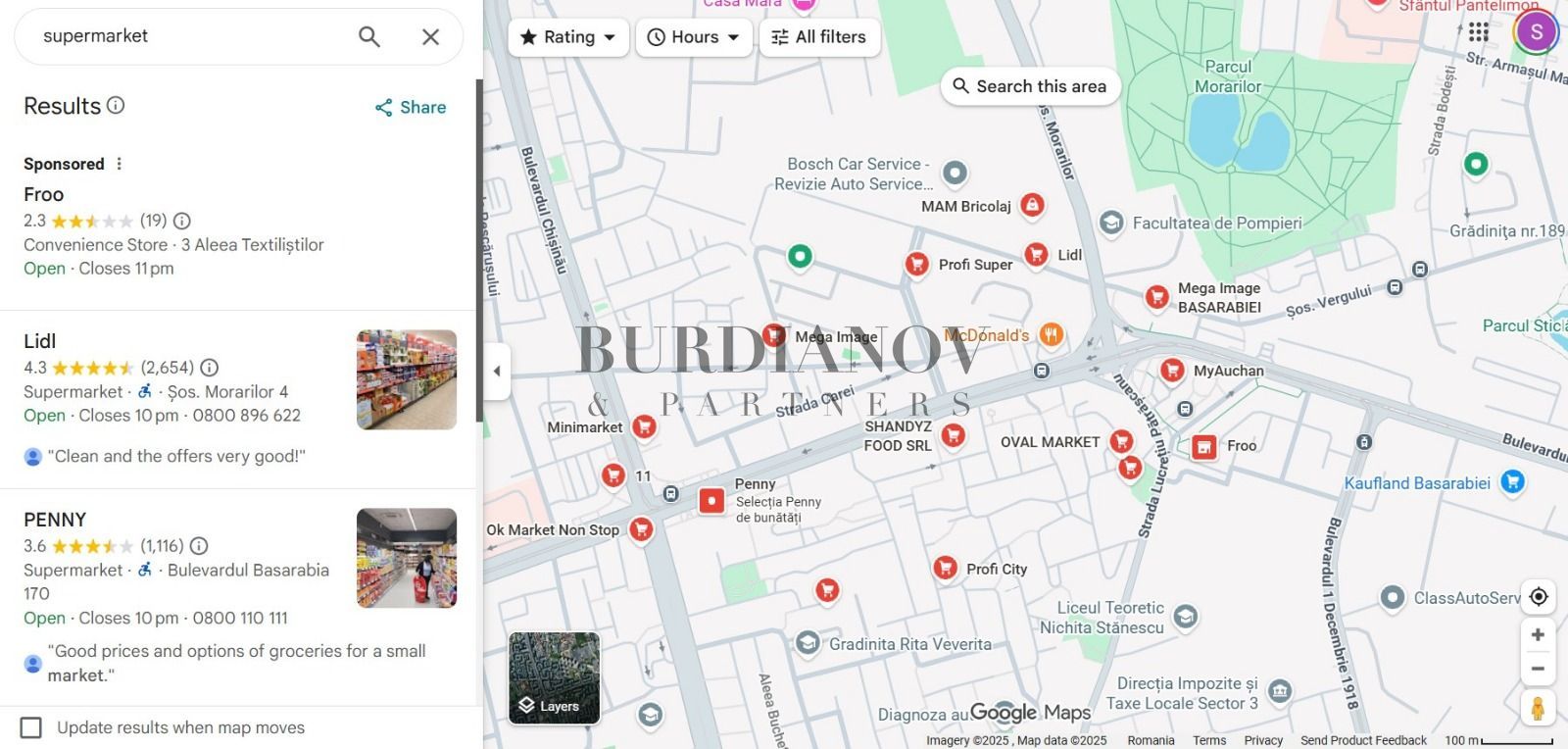This screenshot has width=1568, height=749.
Task: Enable Update results when map moves
Action: (31, 727)
